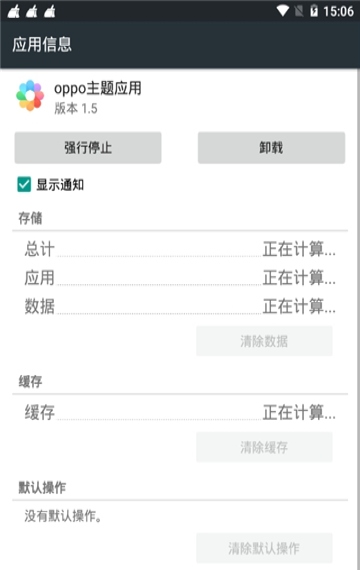Image resolution: width=360 pixels, height=570 pixels.
Task: Click the 卸载 uninstall button
Action: click(271, 148)
